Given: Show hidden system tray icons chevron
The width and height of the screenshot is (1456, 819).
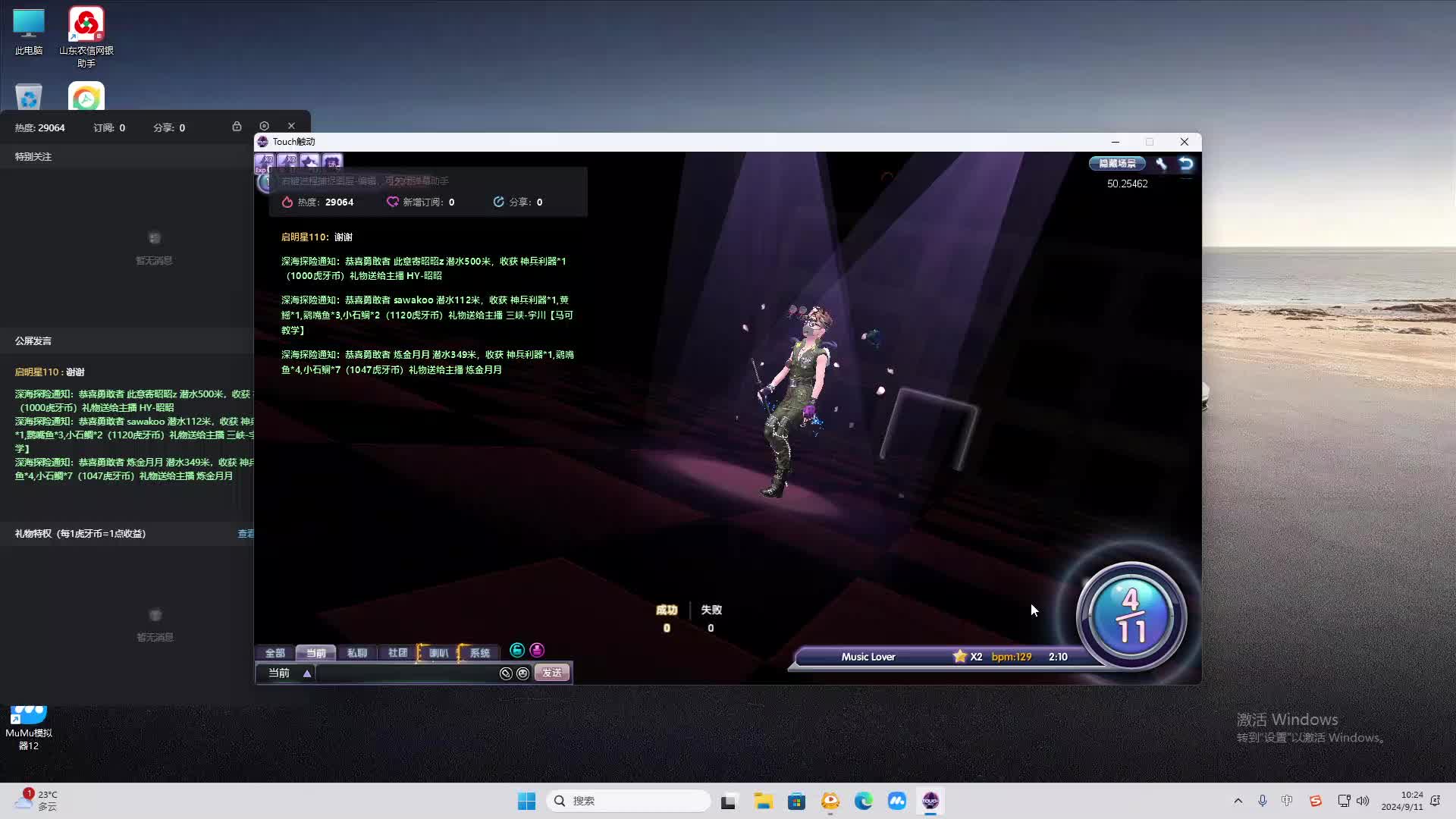Looking at the screenshot, I should tap(1238, 801).
